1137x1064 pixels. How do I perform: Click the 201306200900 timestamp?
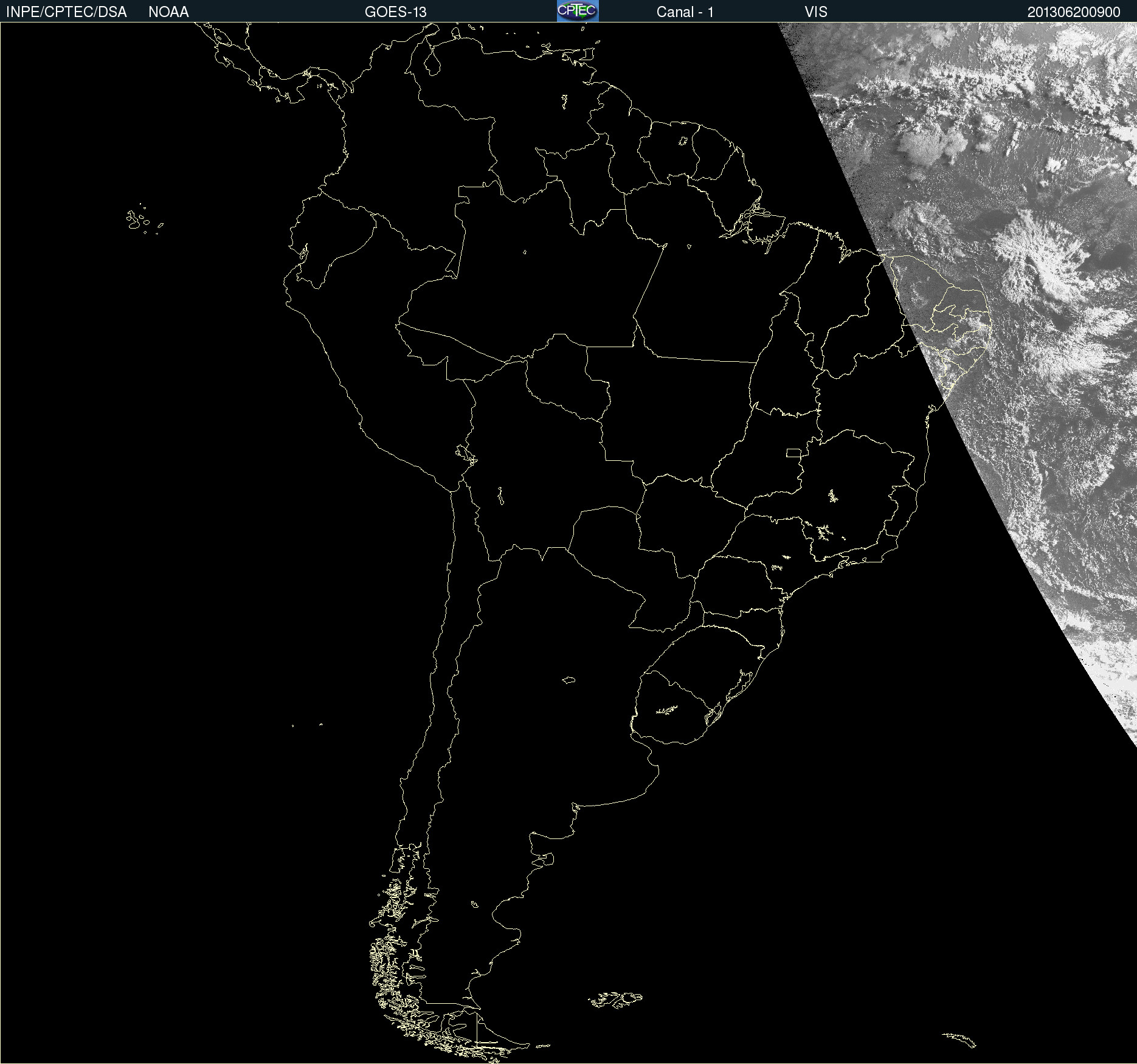click(1074, 12)
